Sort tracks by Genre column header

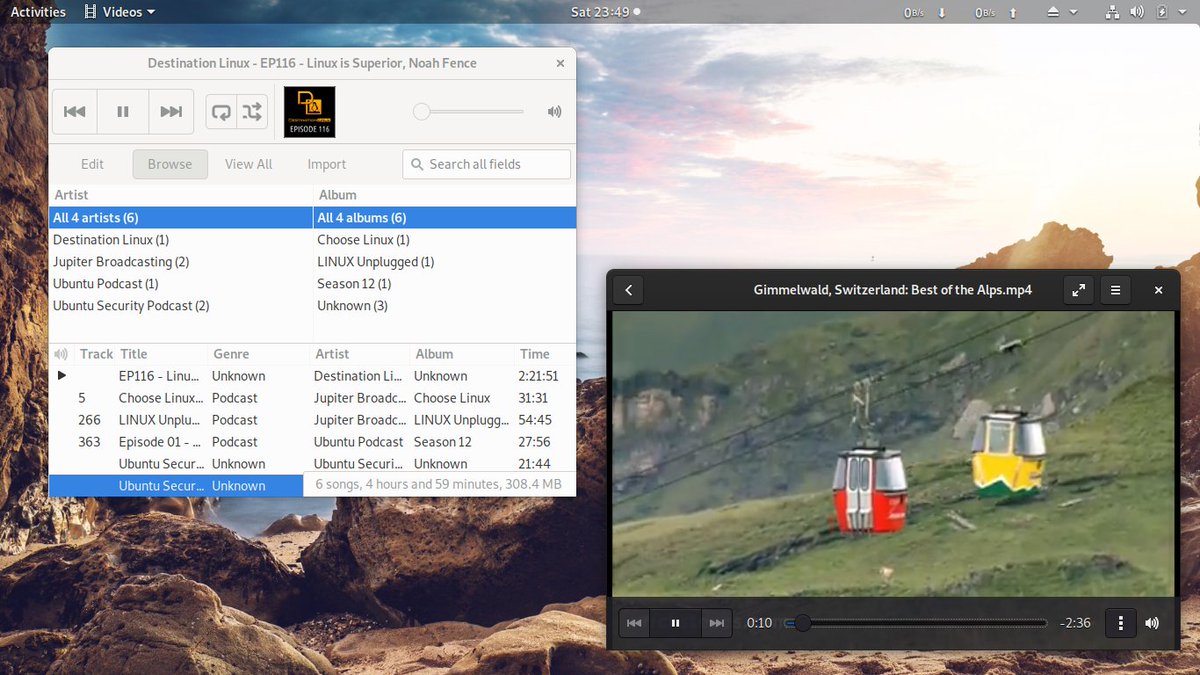tap(259, 354)
